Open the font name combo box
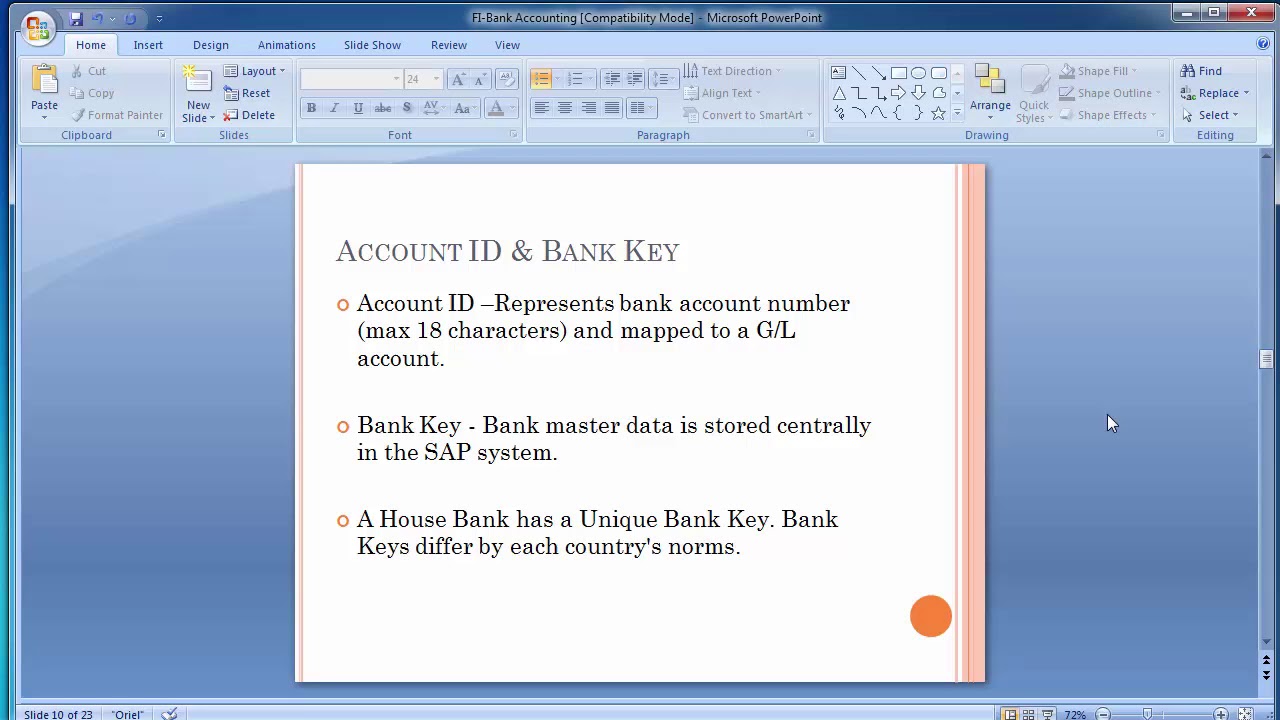1280x720 pixels. tap(351, 79)
